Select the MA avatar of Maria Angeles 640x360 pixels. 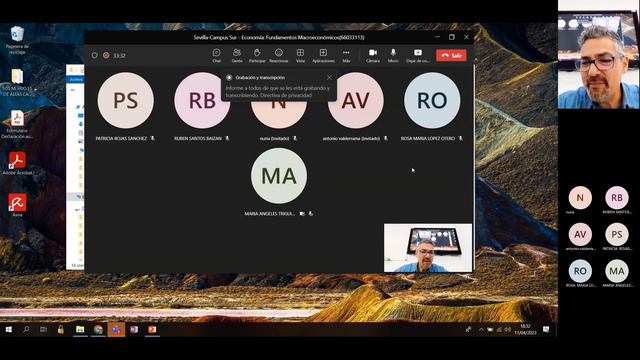click(279, 176)
